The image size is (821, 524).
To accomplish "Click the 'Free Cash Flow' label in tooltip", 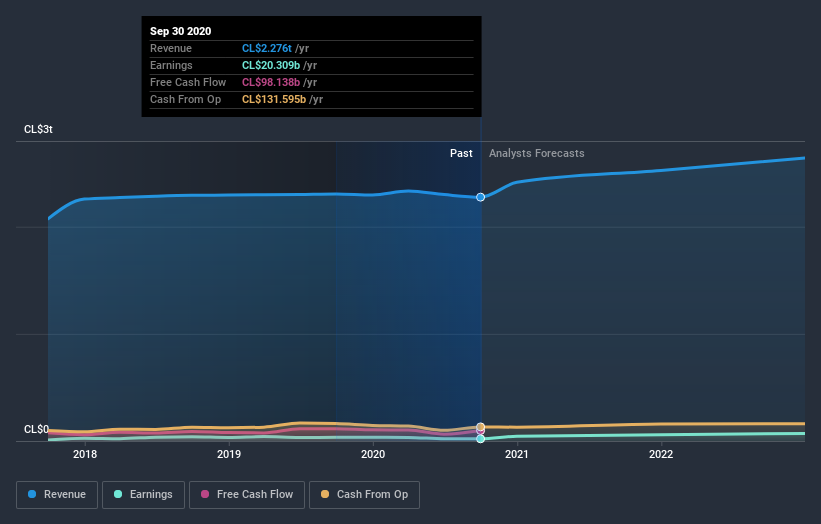I will tap(188, 82).
